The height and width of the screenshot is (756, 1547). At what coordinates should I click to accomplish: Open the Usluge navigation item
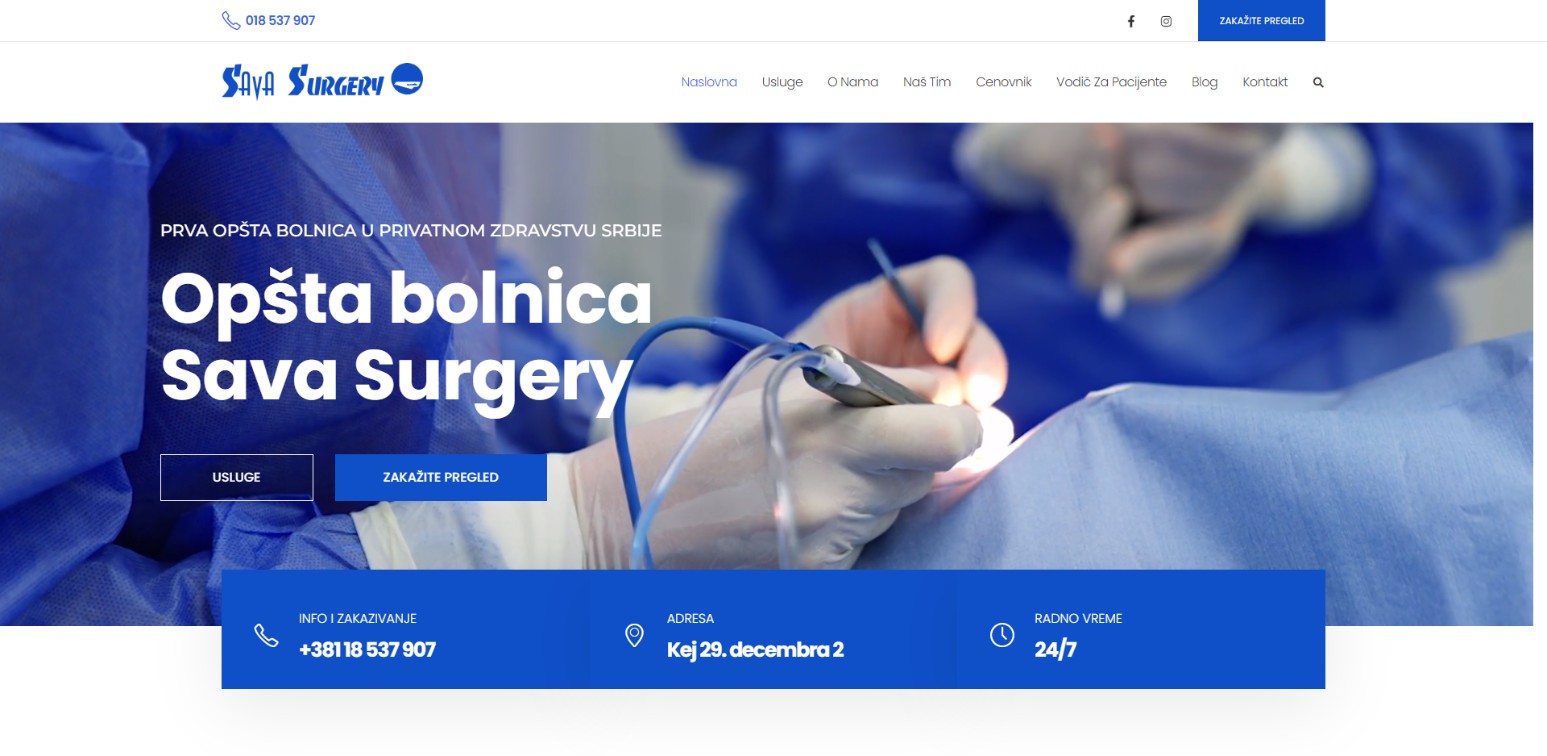click(782, 82)
